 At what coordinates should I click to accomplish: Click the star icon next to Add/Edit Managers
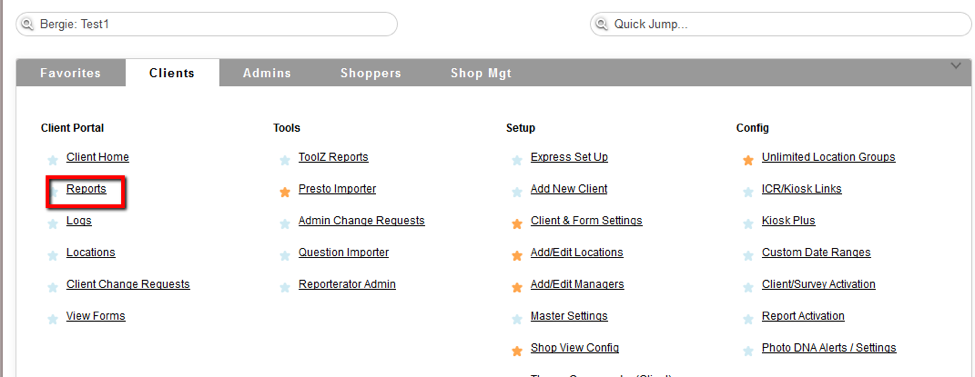(517, 287)
